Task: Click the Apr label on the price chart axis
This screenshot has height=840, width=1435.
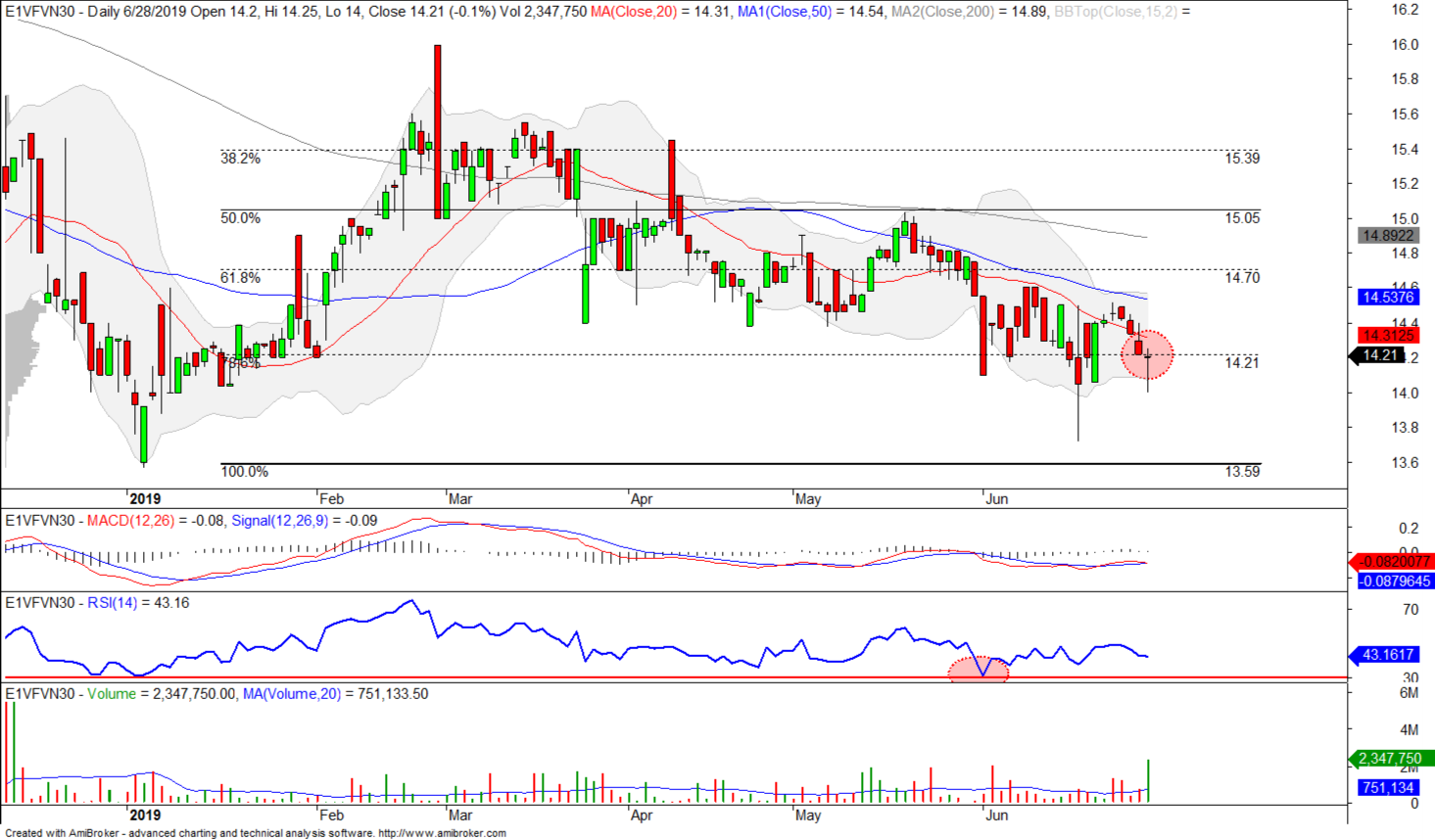Action: point(642,498)
